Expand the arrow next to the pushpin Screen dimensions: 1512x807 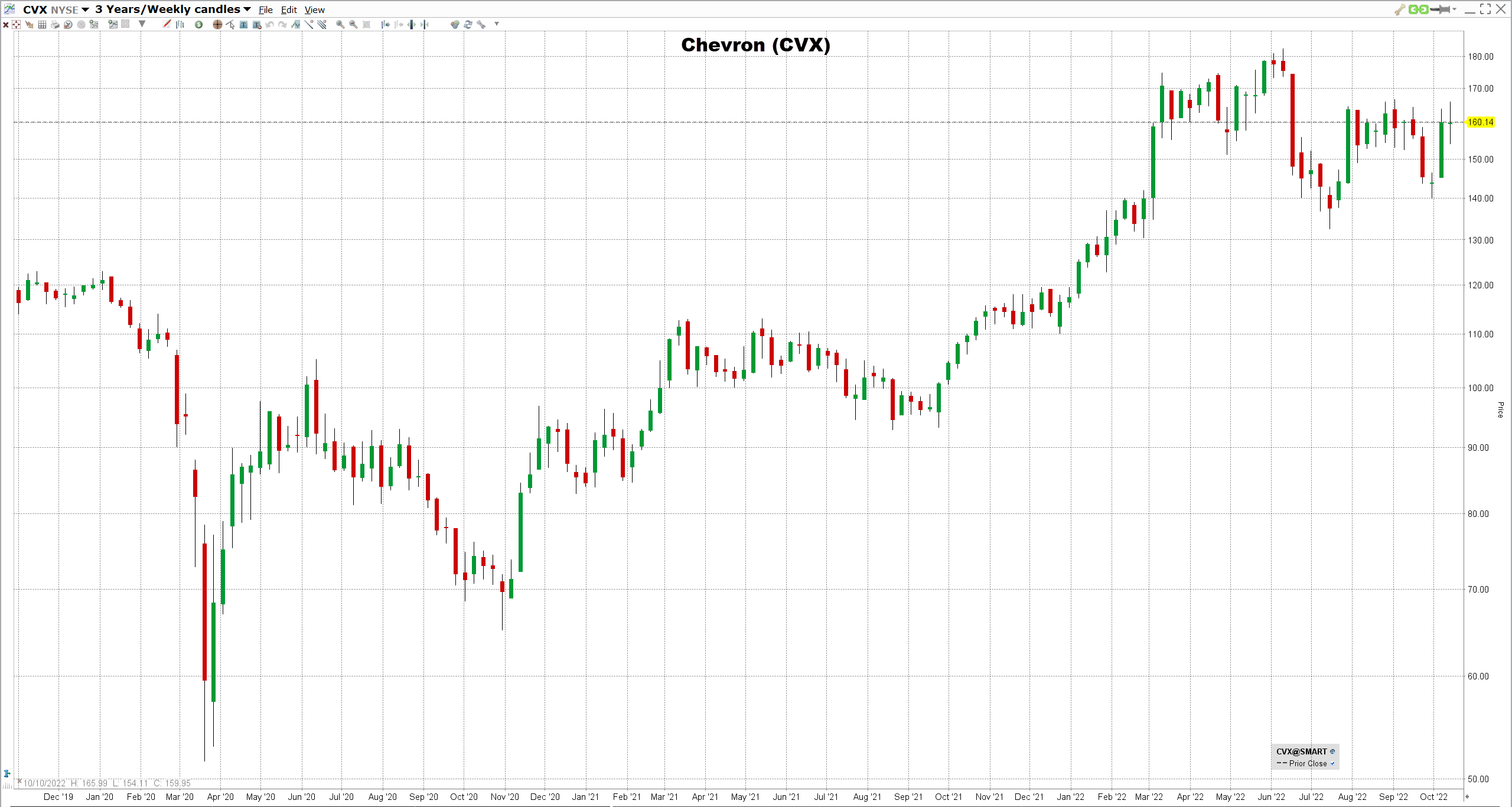[1454, 9]
